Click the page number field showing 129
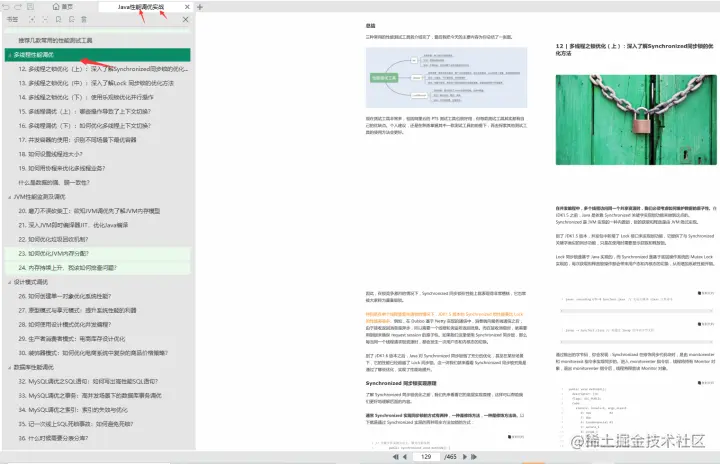 [x=426, y=457]
